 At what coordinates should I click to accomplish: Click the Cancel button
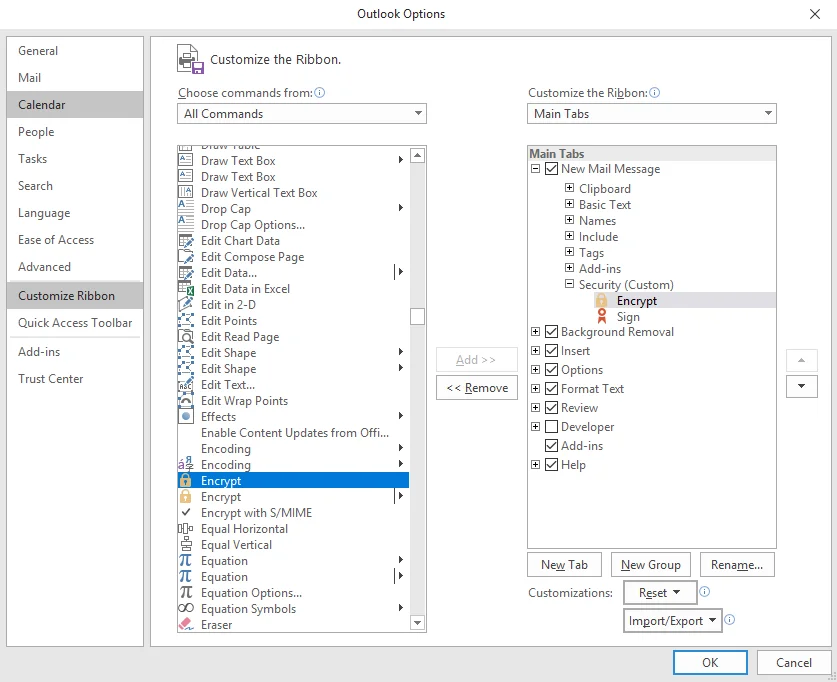coord(794,662)
